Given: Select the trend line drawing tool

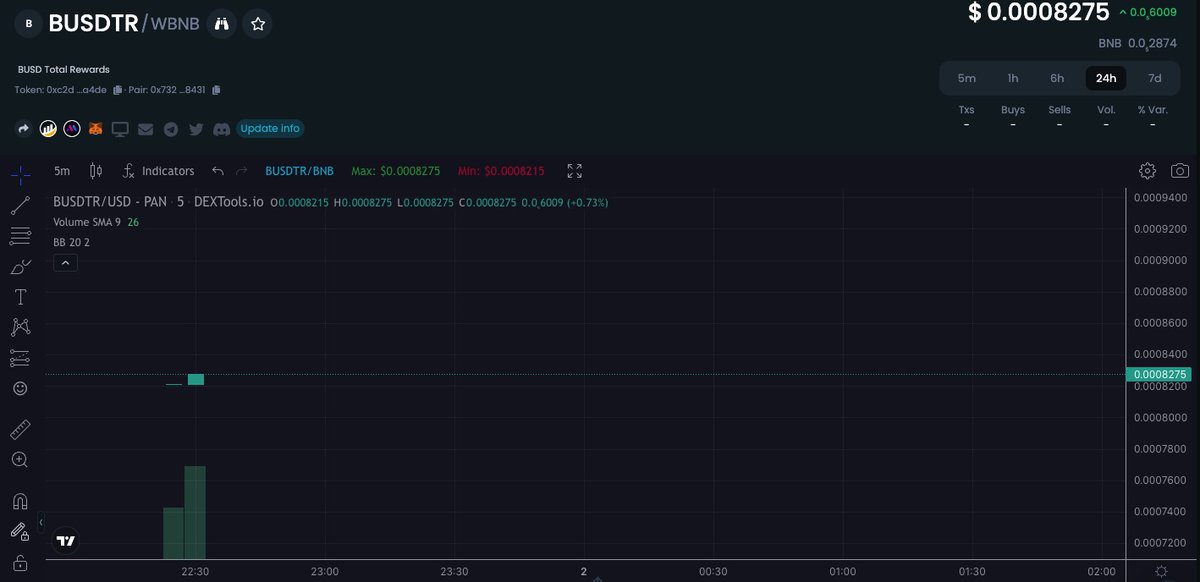Looking at the screenshot, I should (x=20, y=206).
